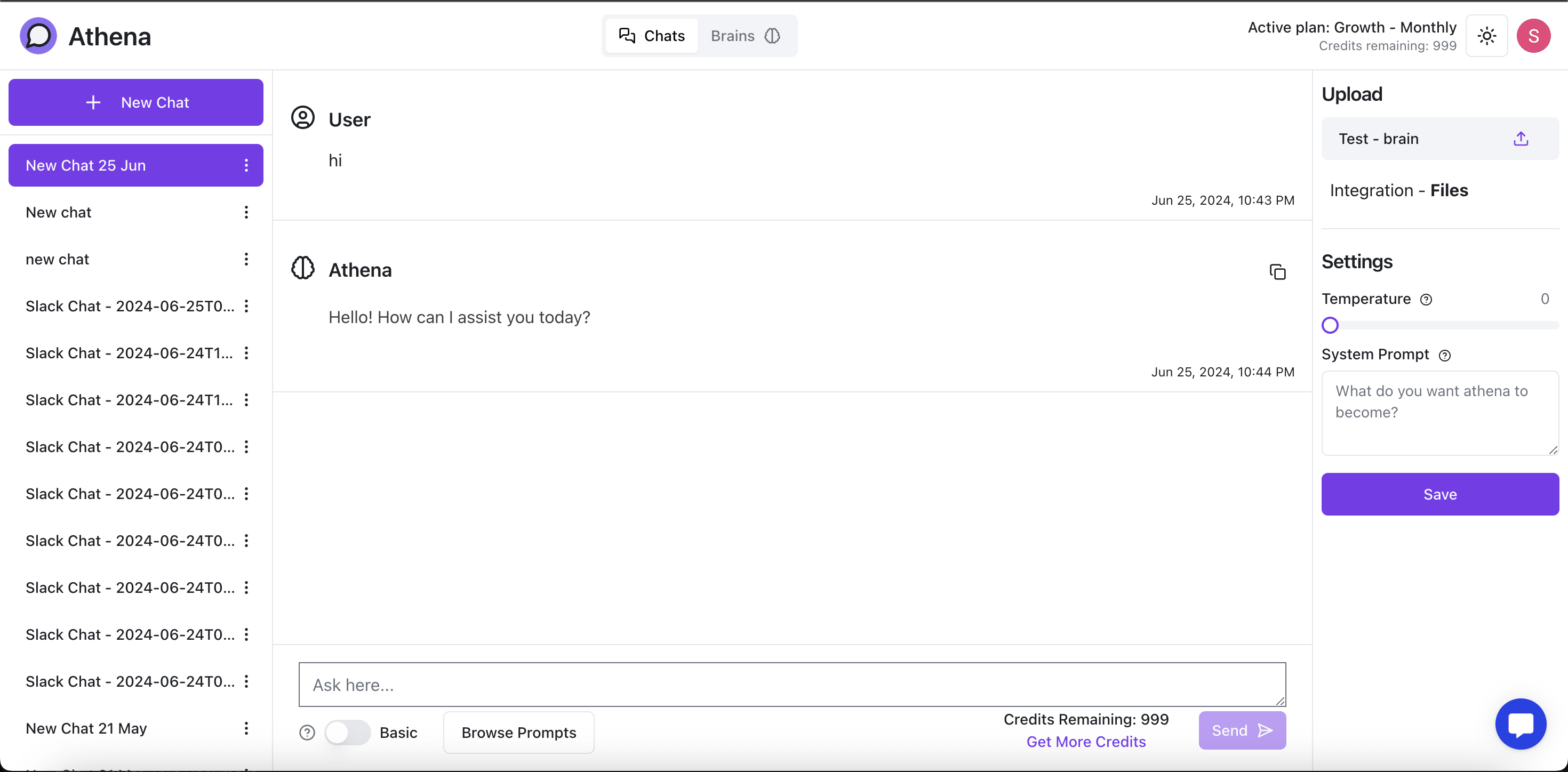Open three-dot menu for New Chat 21 May

click(246, 728)
